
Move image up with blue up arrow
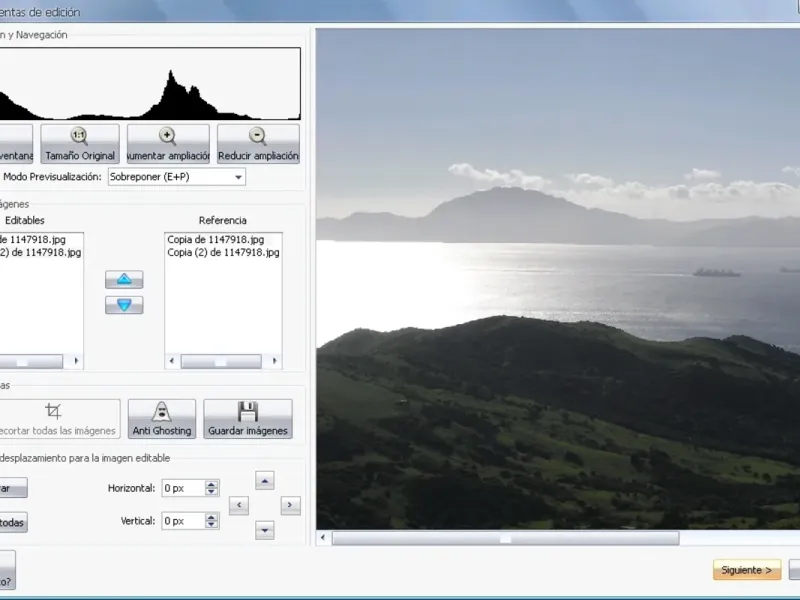click(x=124, y=279)
